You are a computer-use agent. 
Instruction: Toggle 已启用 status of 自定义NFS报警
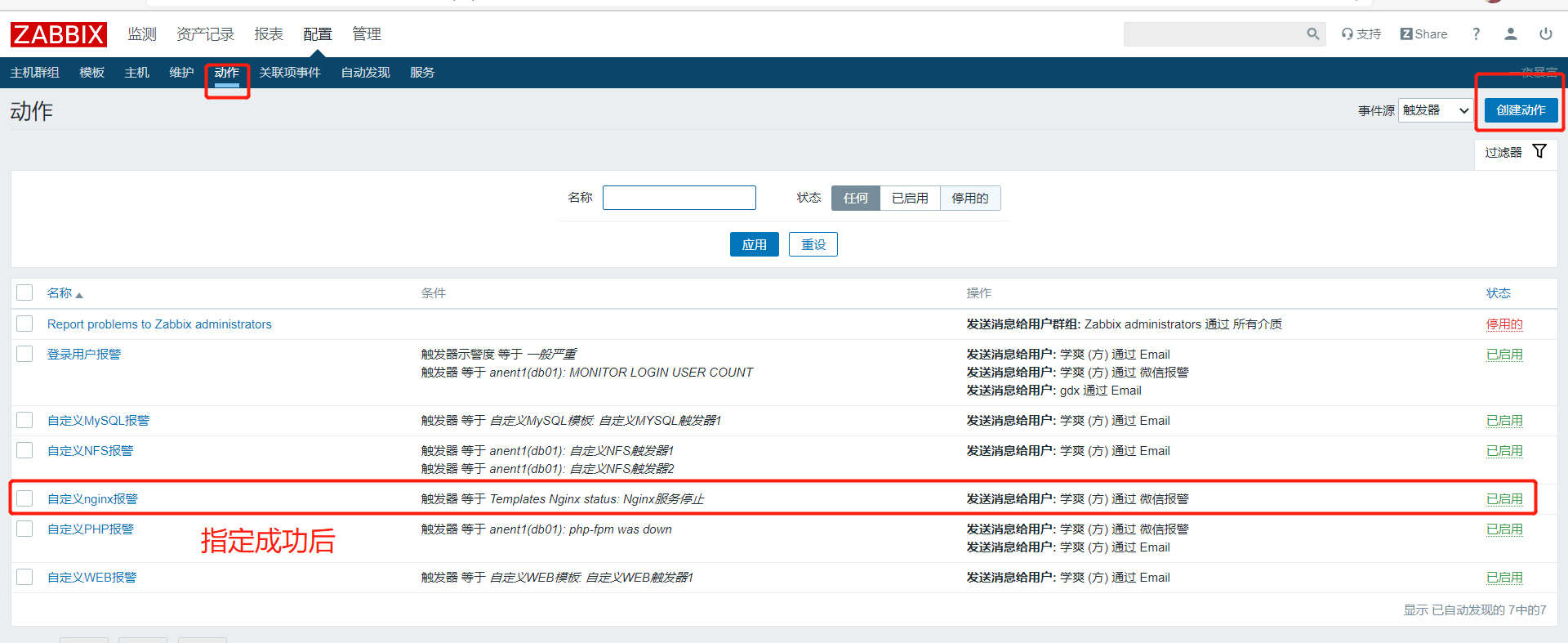click(1504, 451)
